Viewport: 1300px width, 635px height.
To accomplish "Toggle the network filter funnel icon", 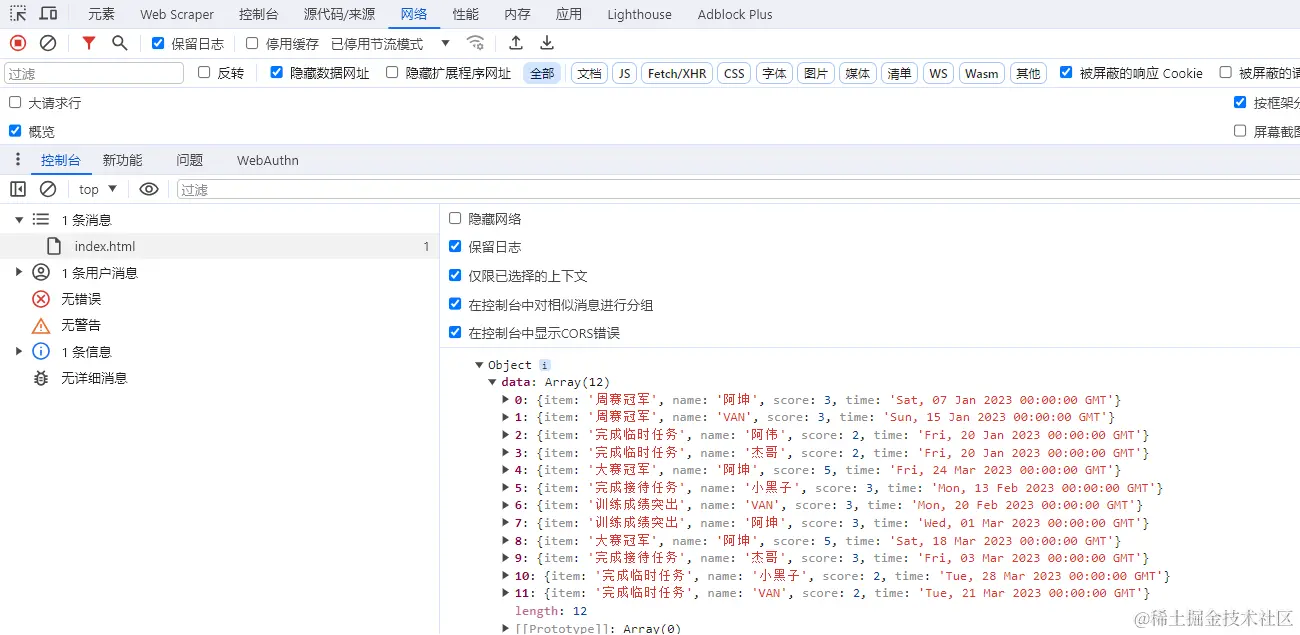I will click(89, 43).
